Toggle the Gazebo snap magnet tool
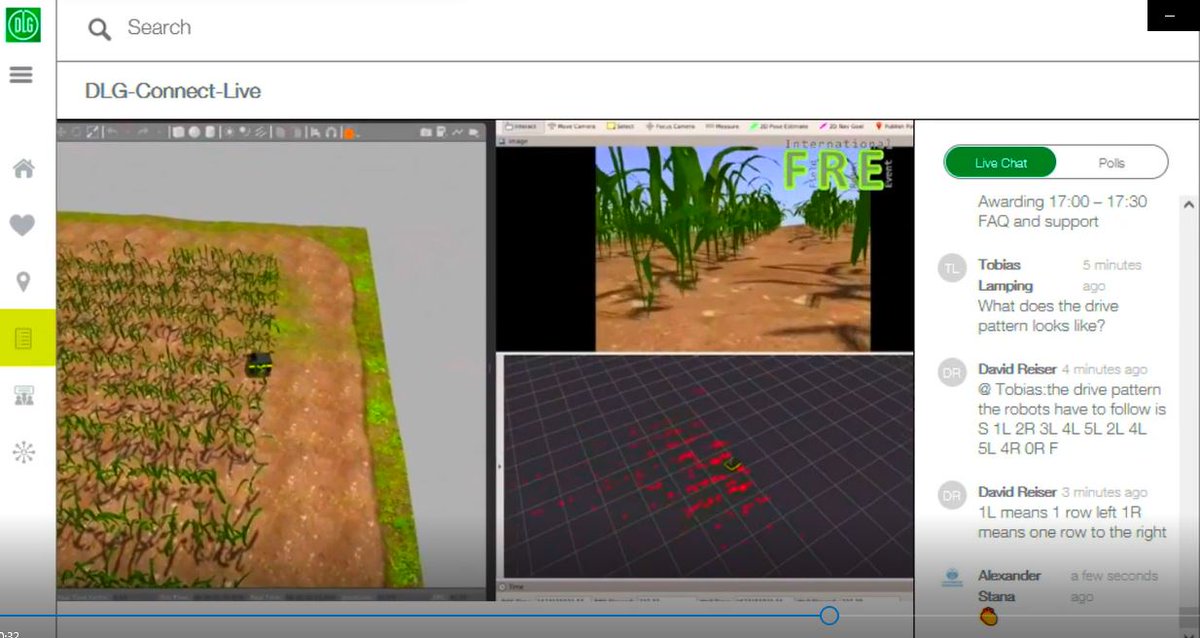 coord(332,132)
